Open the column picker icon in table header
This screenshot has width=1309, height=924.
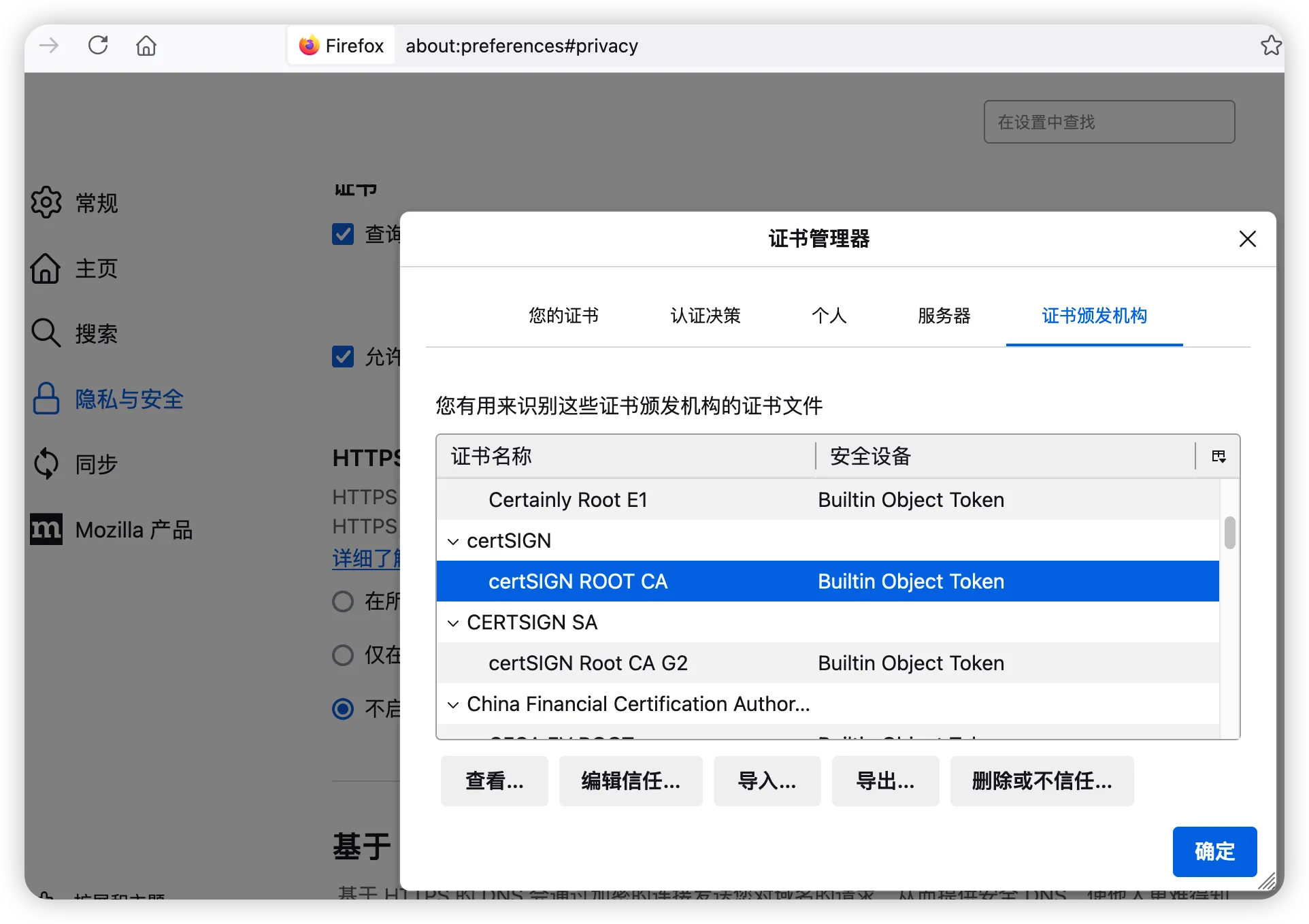point(1219,456)
